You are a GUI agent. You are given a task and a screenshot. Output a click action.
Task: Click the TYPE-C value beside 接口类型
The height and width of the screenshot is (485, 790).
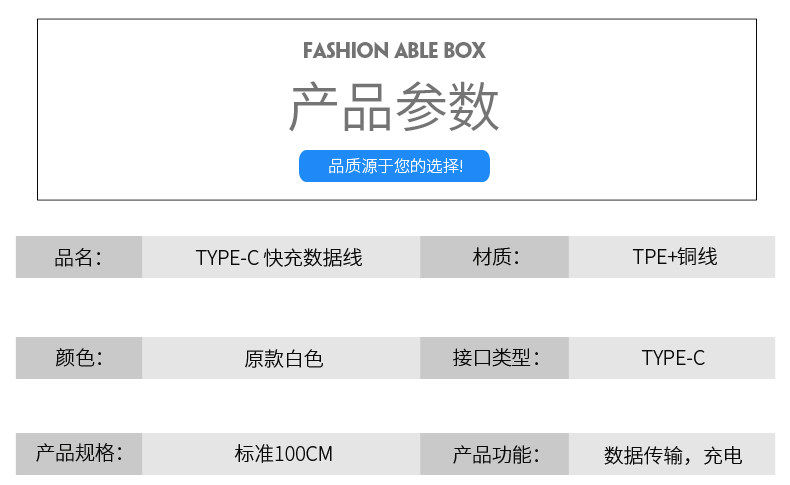click(x=673, y=358)
